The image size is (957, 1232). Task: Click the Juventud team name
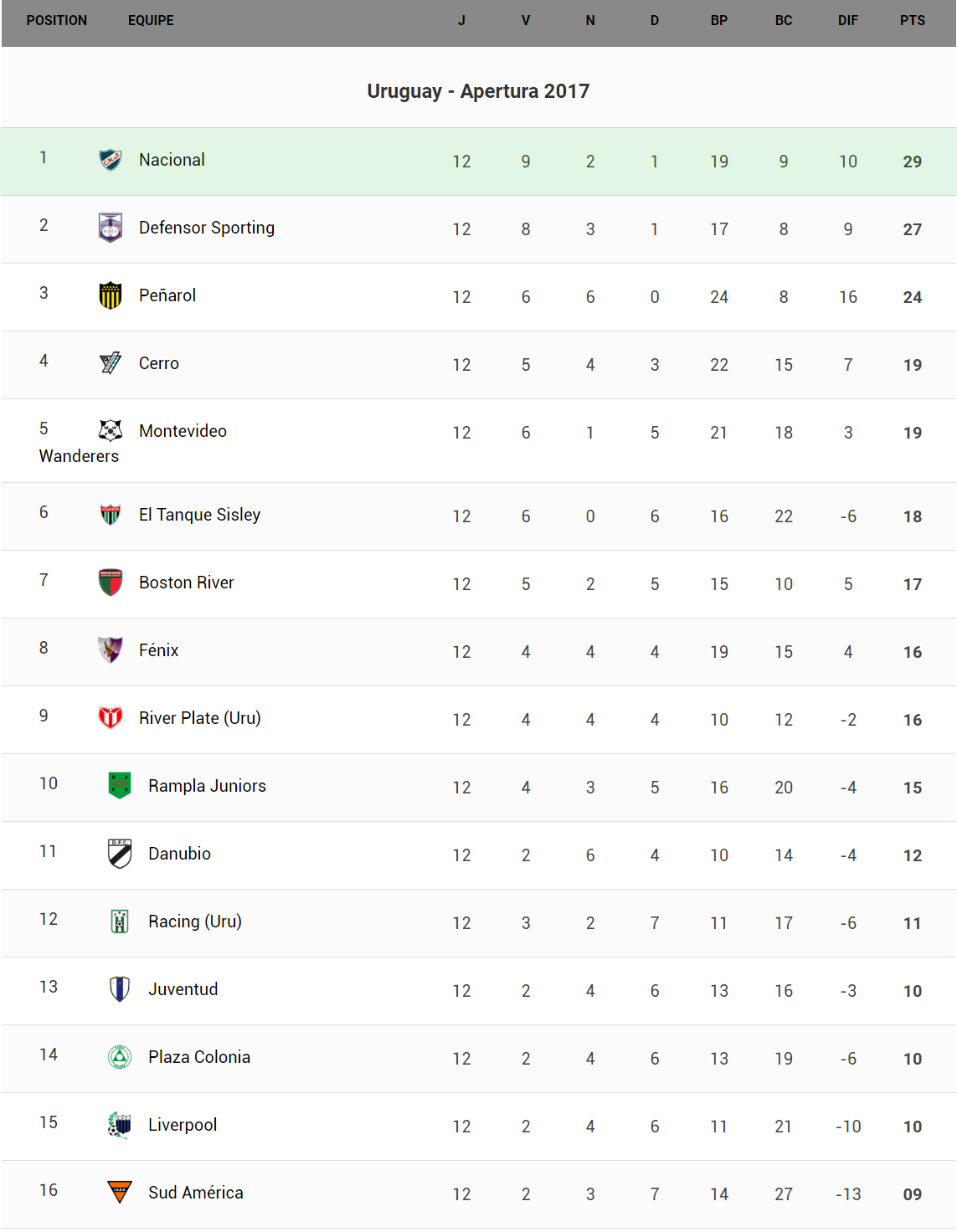[x=183, y=989]
